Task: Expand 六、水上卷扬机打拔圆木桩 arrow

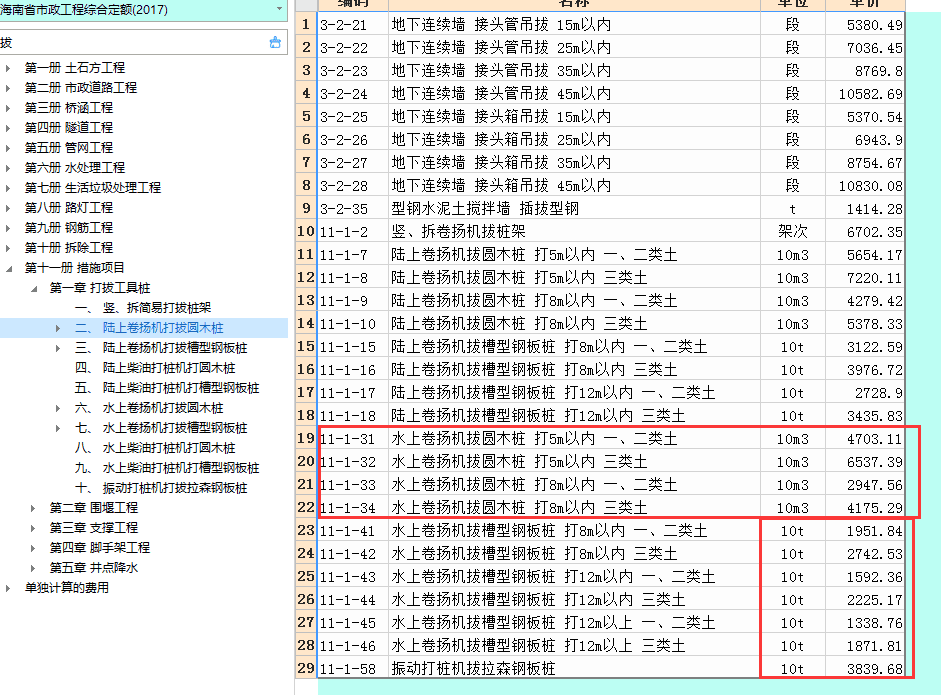Action: click(58, 408)
